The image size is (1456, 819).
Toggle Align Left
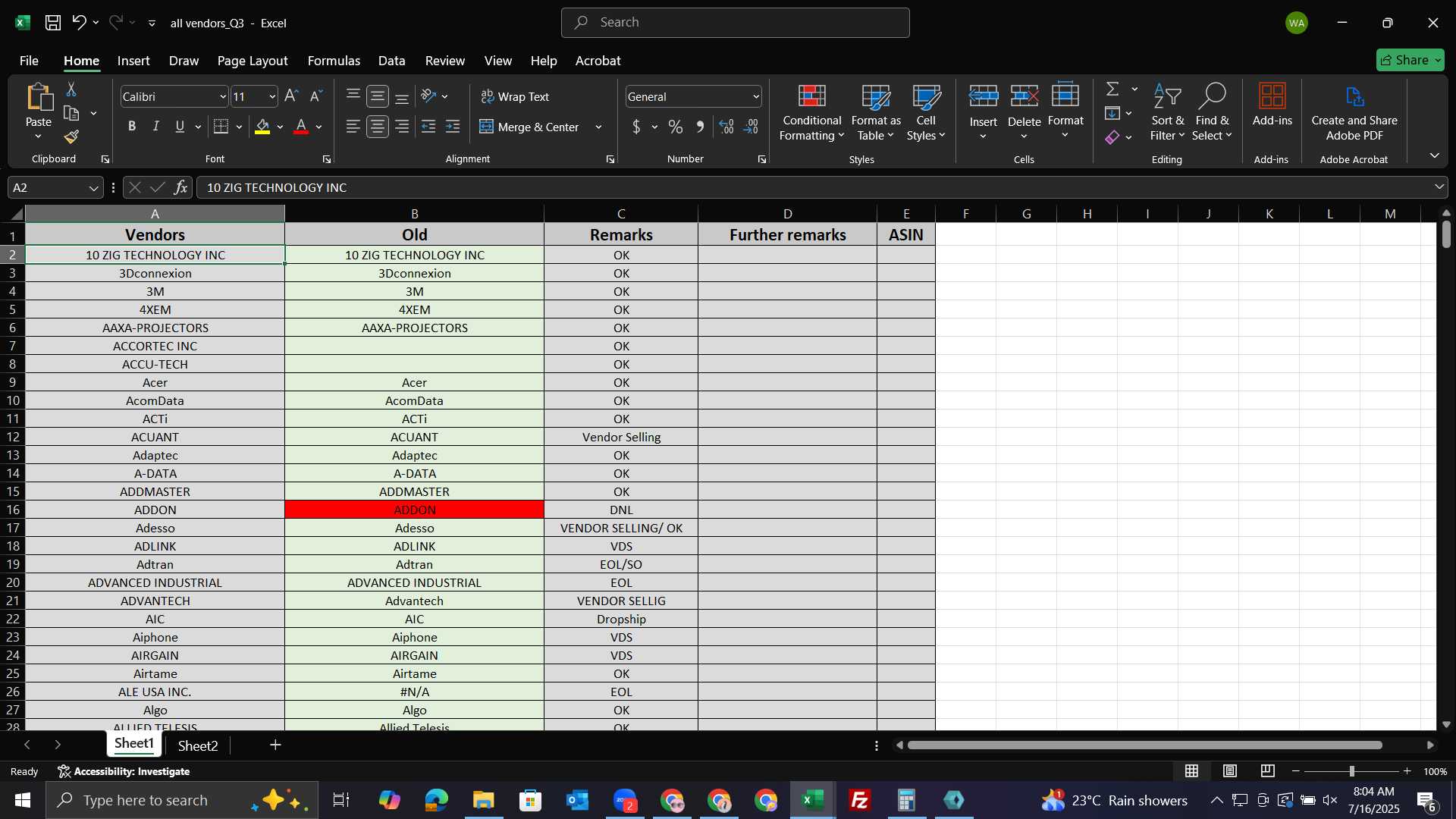click(x=353, y=127)
